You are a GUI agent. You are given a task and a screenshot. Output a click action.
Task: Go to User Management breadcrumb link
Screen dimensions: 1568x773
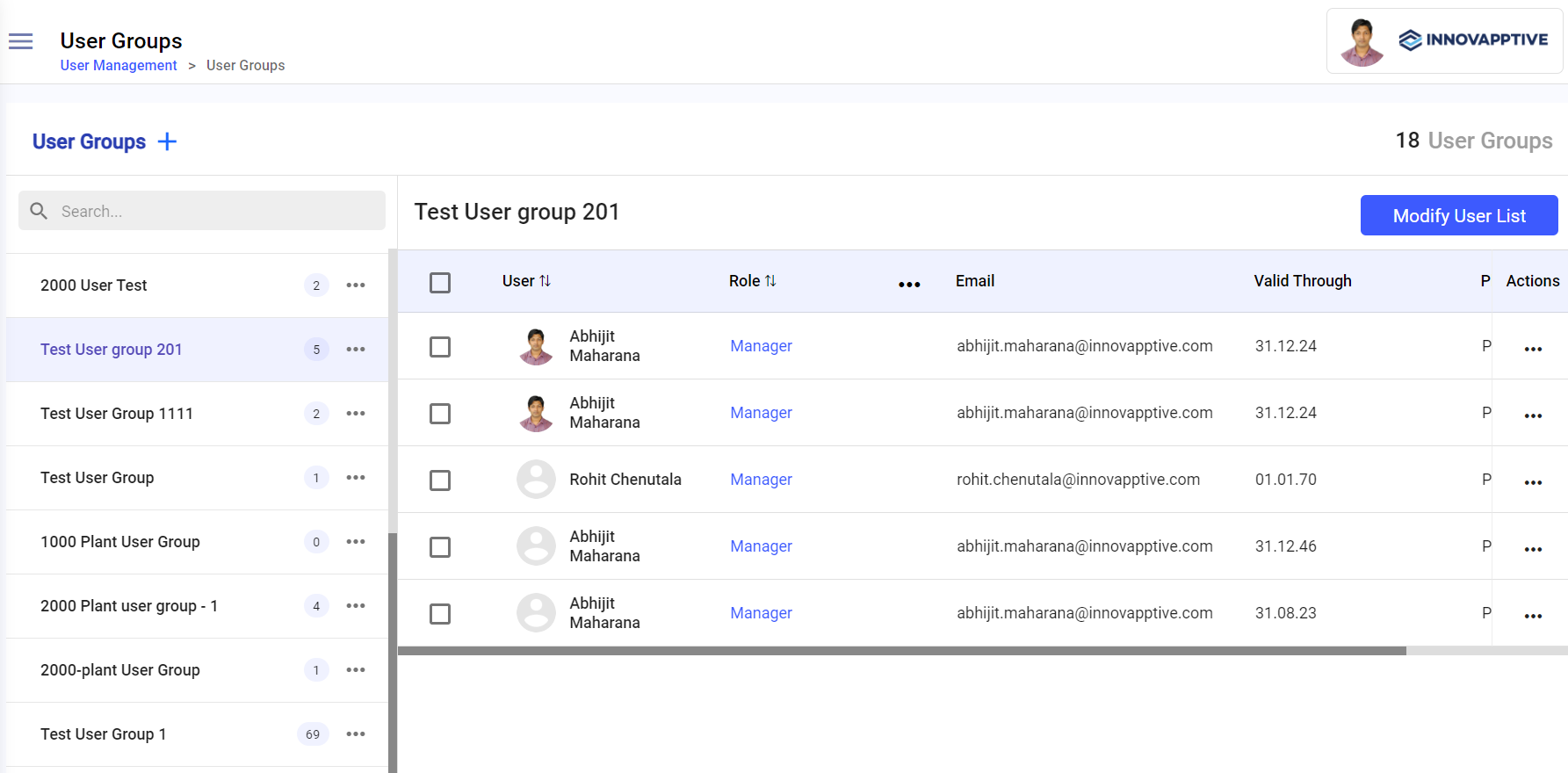pos(119,66)
